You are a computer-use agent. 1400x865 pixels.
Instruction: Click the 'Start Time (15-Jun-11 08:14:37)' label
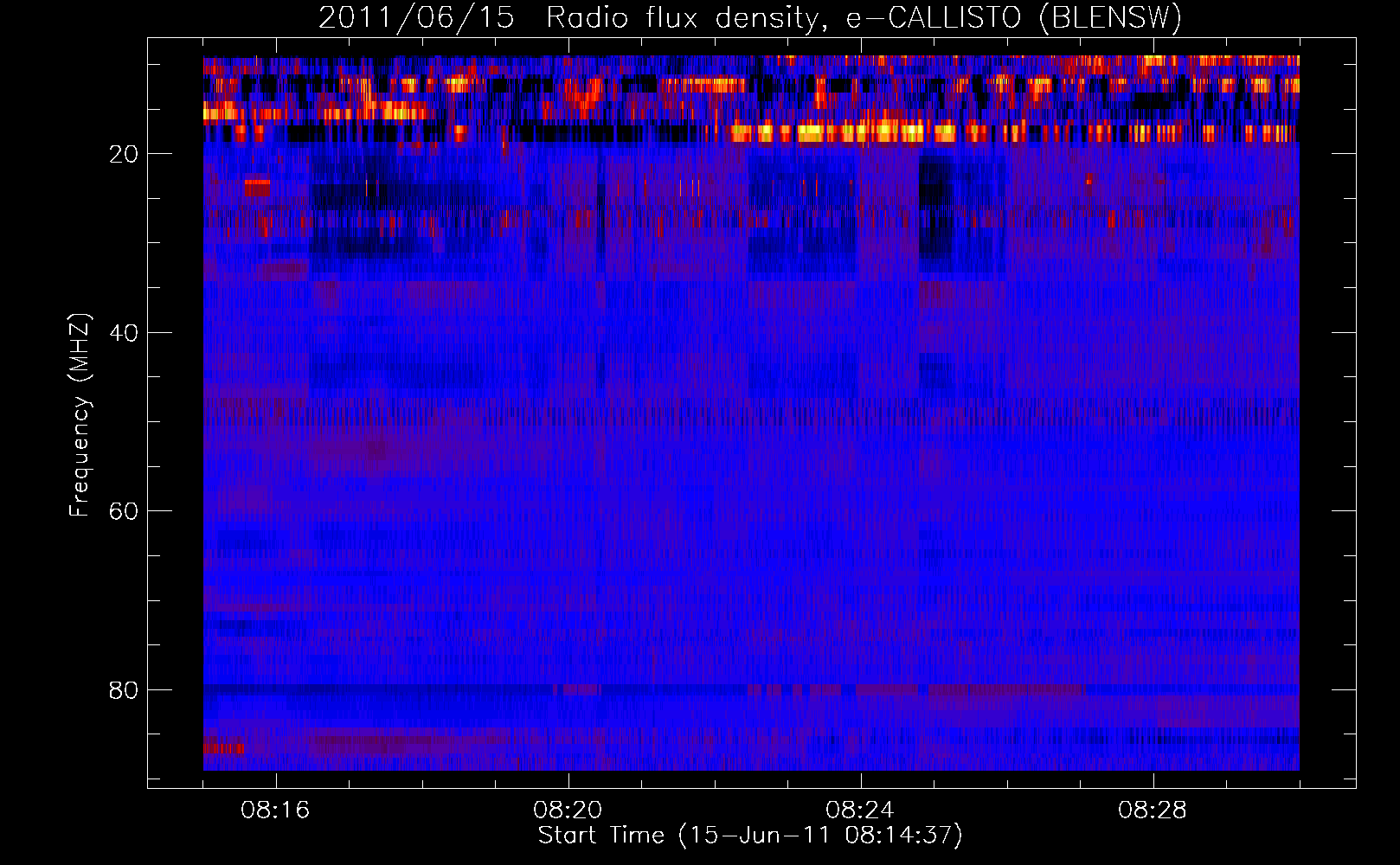click(750, 836)
